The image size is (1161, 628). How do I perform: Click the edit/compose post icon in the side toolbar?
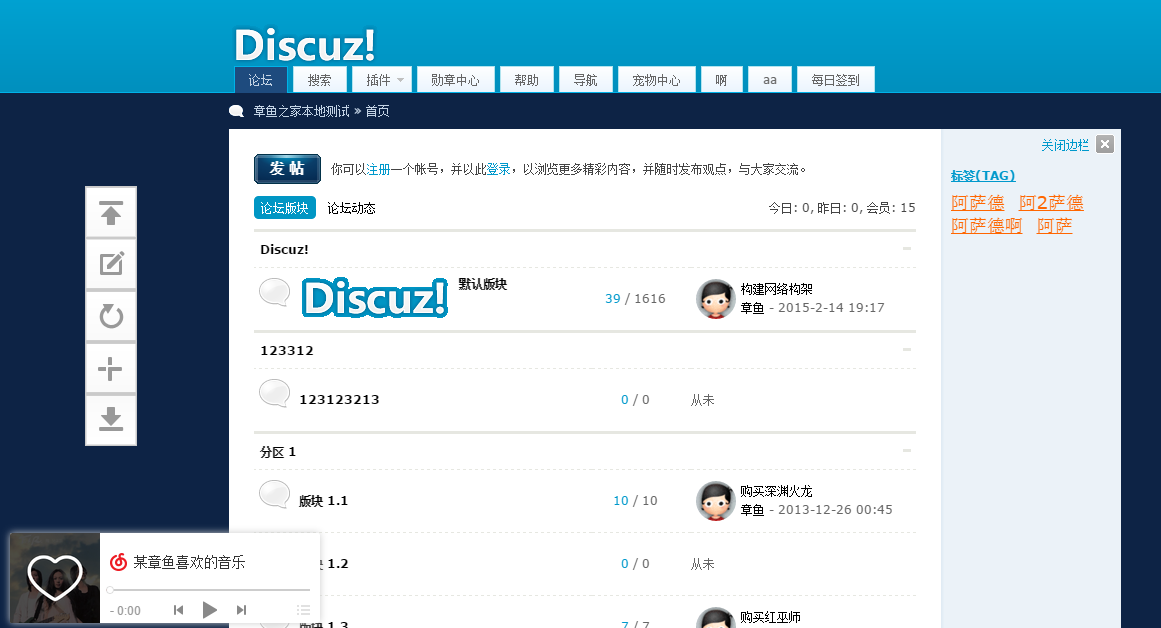pos(111,264)
